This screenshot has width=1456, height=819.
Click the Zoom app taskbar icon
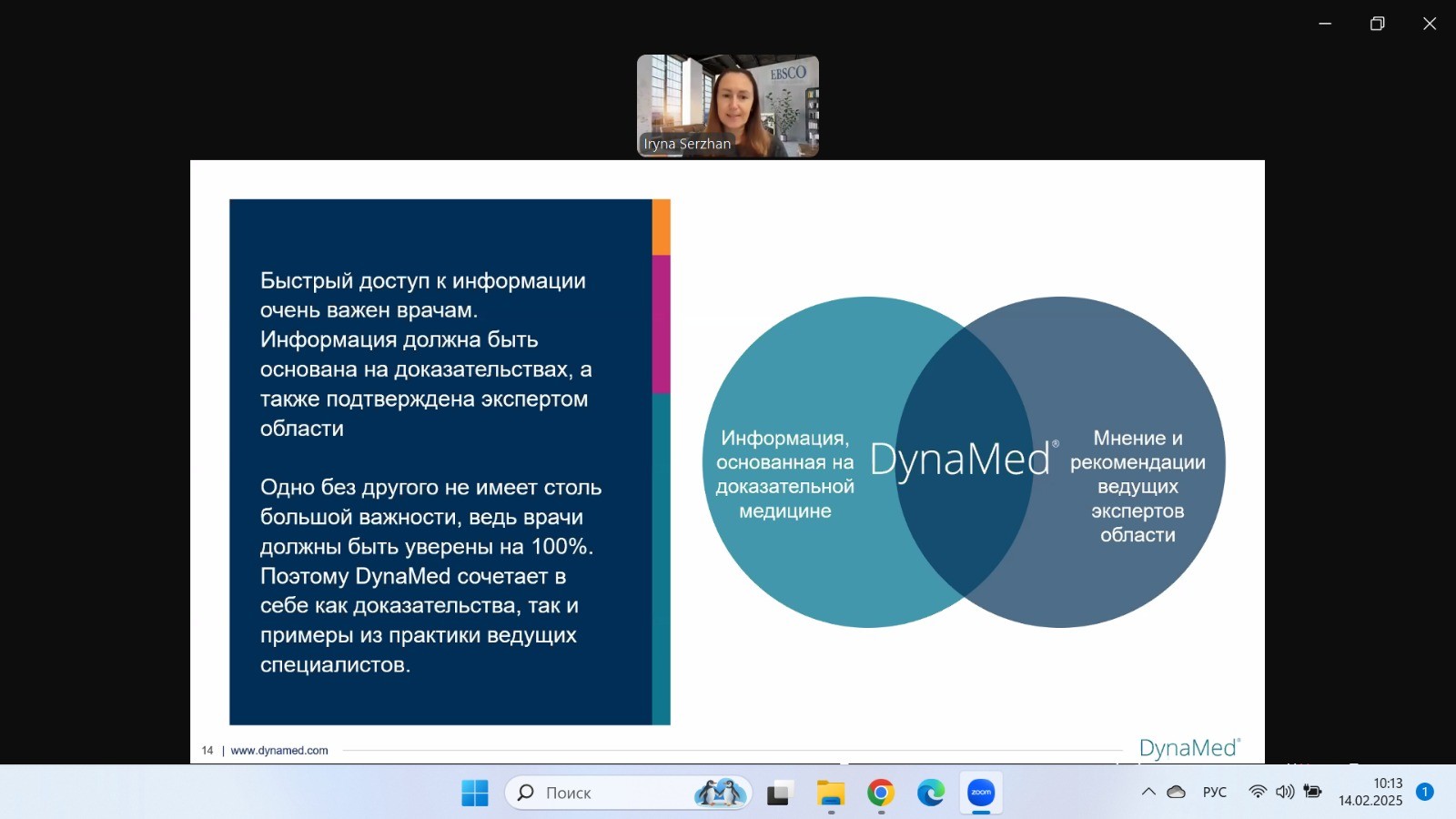981,793
